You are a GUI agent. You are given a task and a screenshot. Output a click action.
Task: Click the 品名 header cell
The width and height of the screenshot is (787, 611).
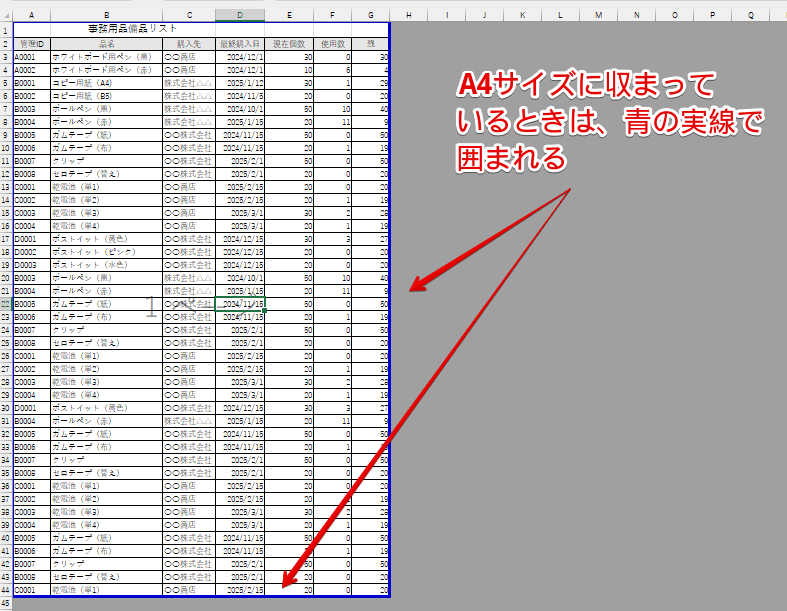coord(106,44)
